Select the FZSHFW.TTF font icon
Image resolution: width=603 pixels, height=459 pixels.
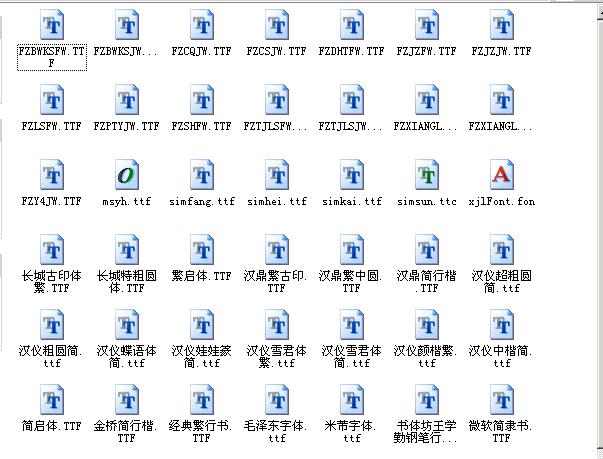point(202,100)
